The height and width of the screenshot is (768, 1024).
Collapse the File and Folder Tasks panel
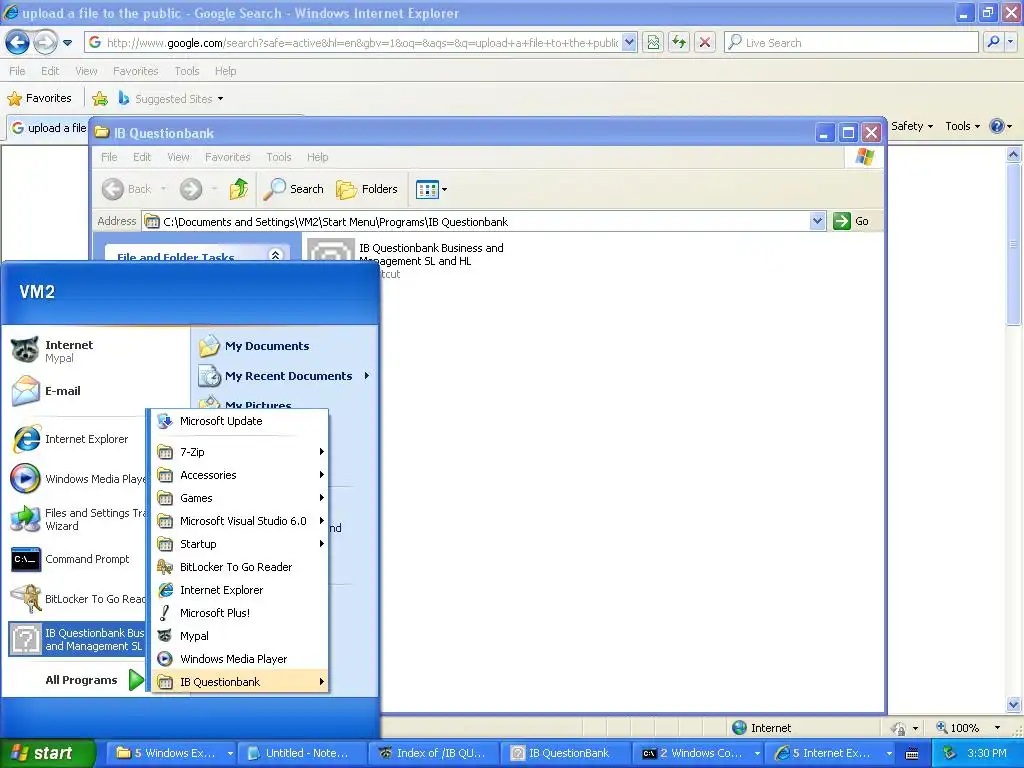pyautogui.click(x=275, y=255)
